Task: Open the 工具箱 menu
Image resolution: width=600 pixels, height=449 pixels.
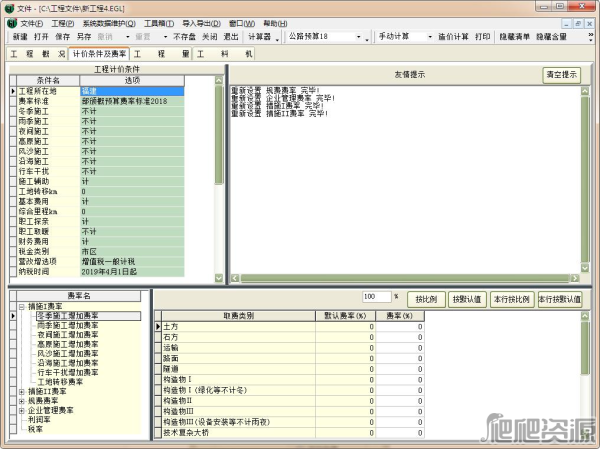Action: [x=155, y=22]
